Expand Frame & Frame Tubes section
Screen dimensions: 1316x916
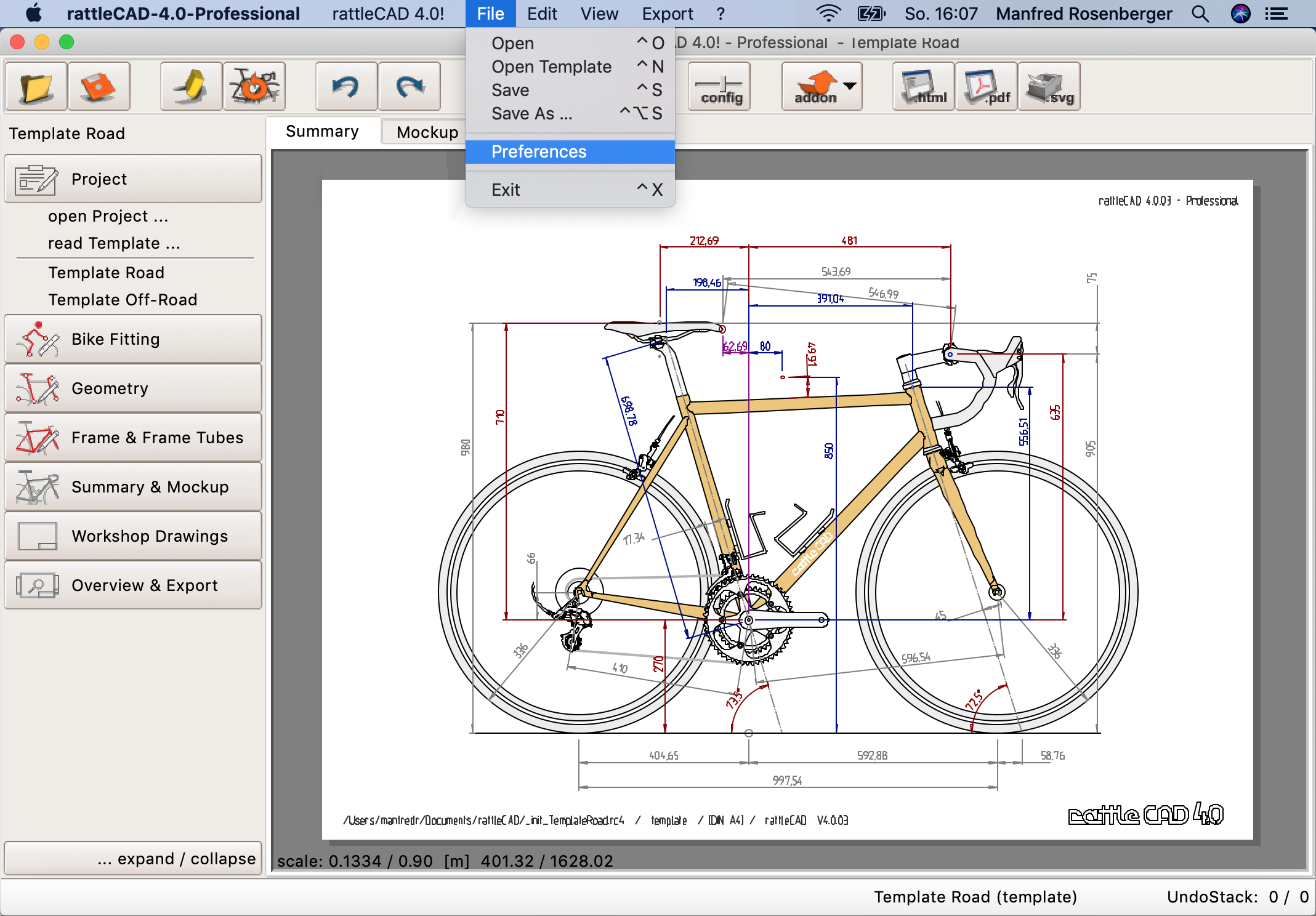click(x=133, y=438)
